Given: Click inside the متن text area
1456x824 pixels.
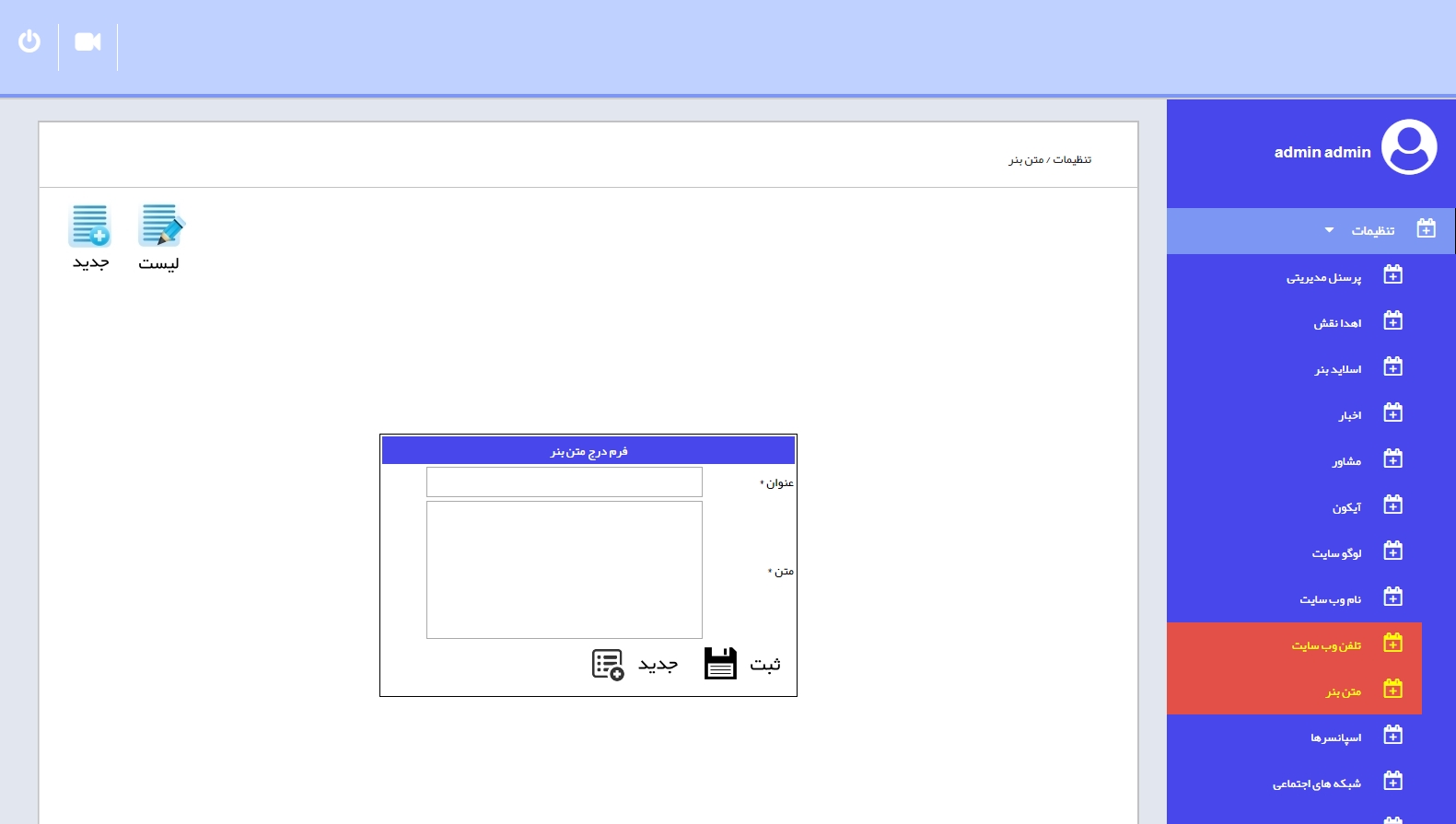Looking at the screenshot, I should click(564, 570).
